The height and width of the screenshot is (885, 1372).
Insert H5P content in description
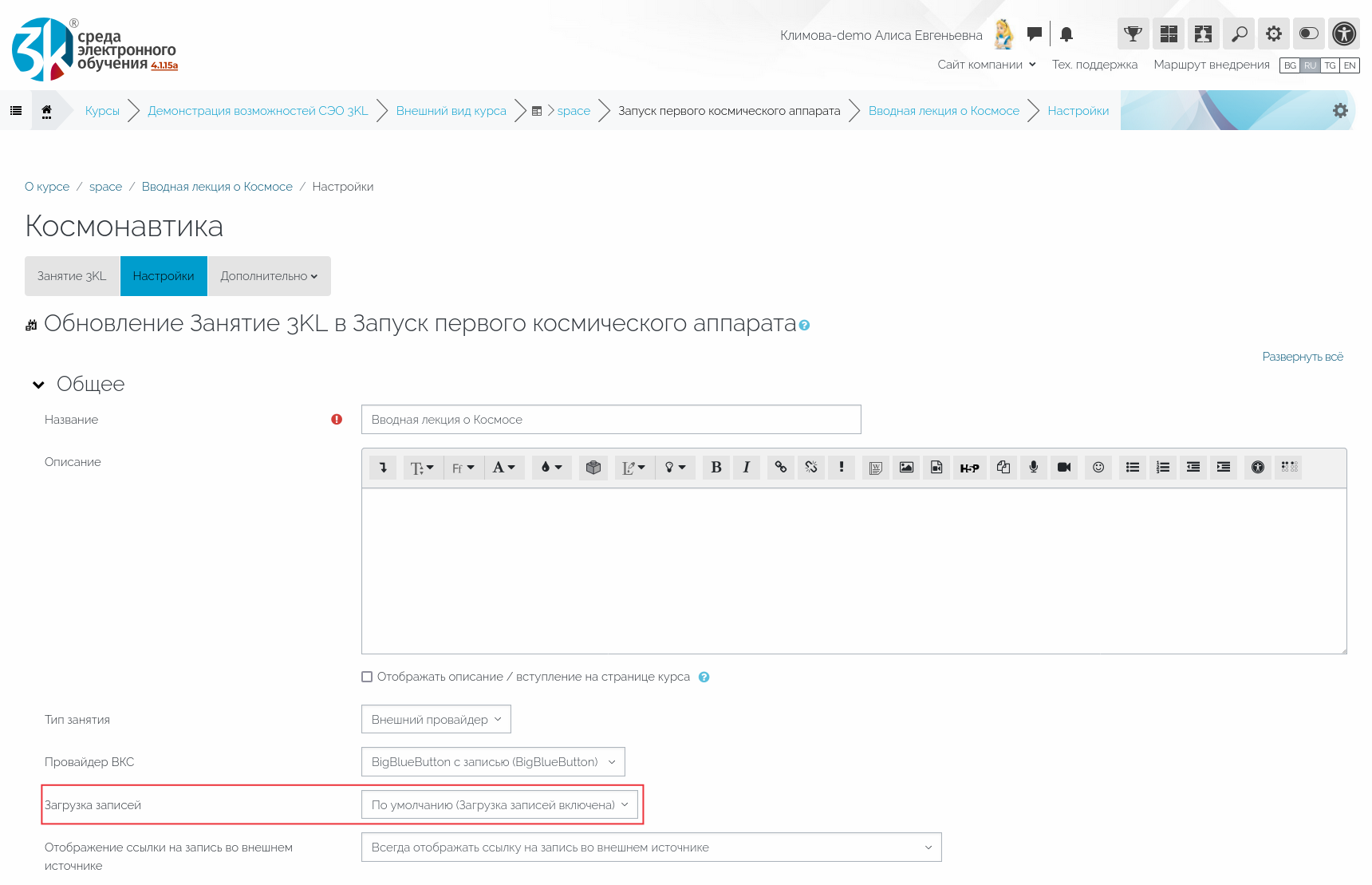(x=969, y=468)
